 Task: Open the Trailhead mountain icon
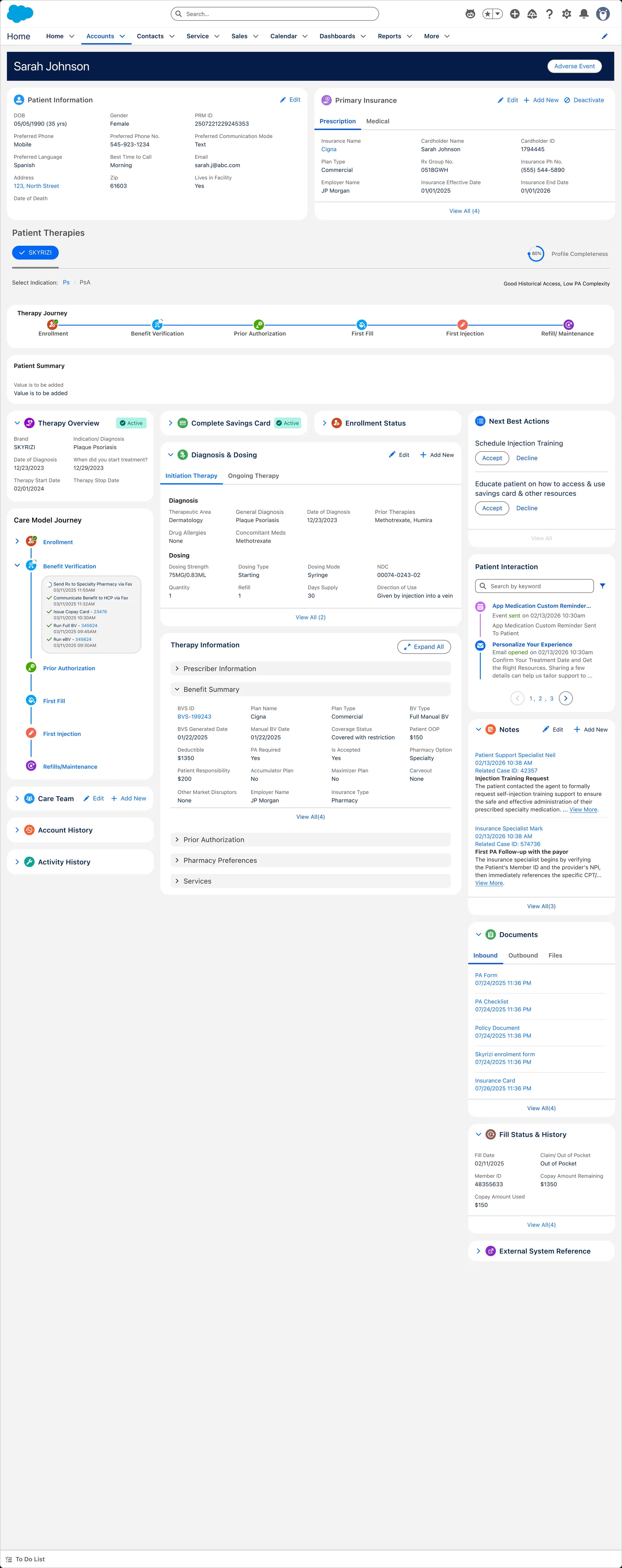[532, 14]
